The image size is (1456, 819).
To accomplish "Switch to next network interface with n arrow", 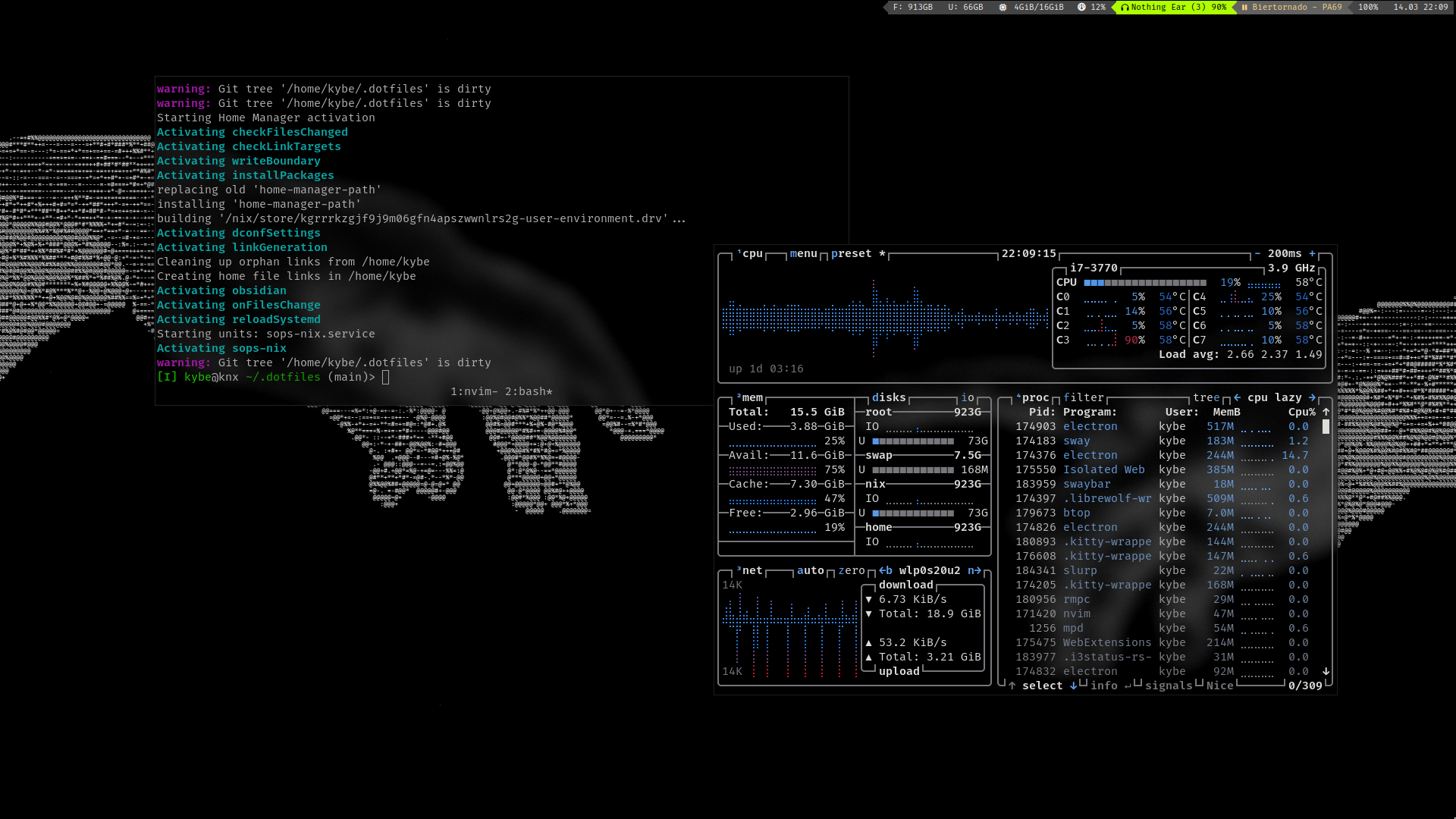I will pyautogui.click(x=974, y=570).
